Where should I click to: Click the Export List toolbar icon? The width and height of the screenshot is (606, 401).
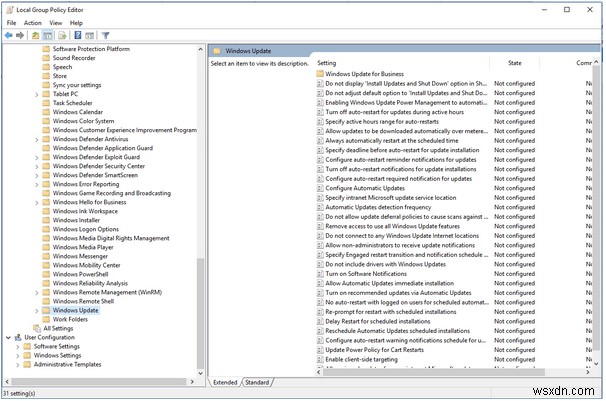63,35
